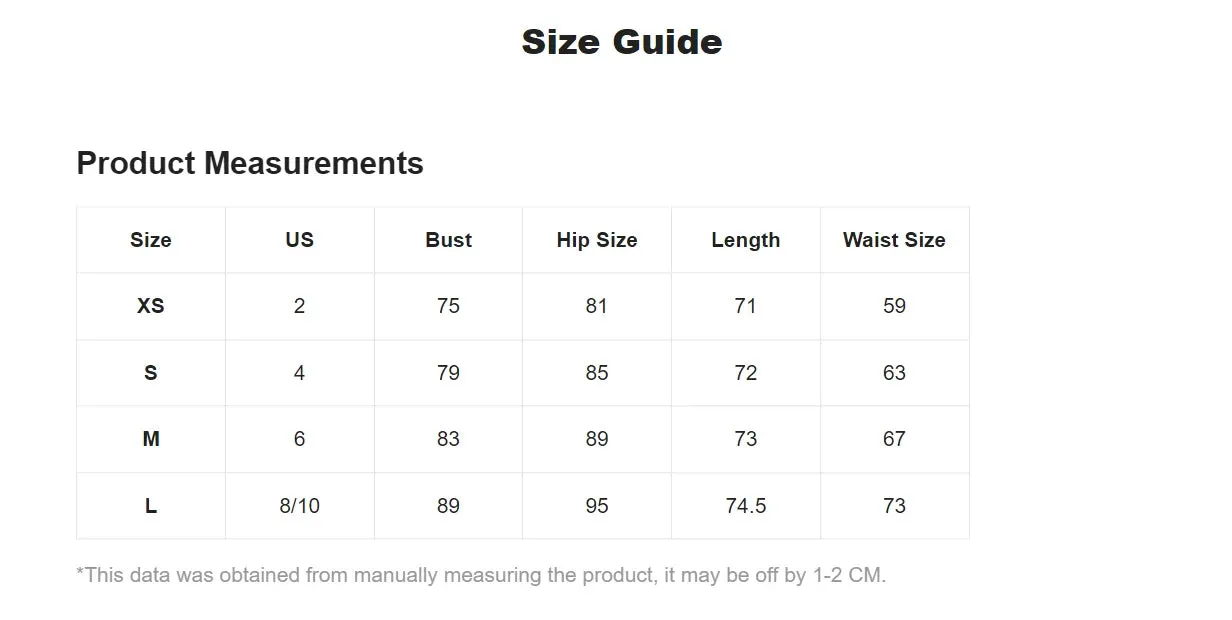Click the L size row label
1232x620 pixels.
[151, 506]
